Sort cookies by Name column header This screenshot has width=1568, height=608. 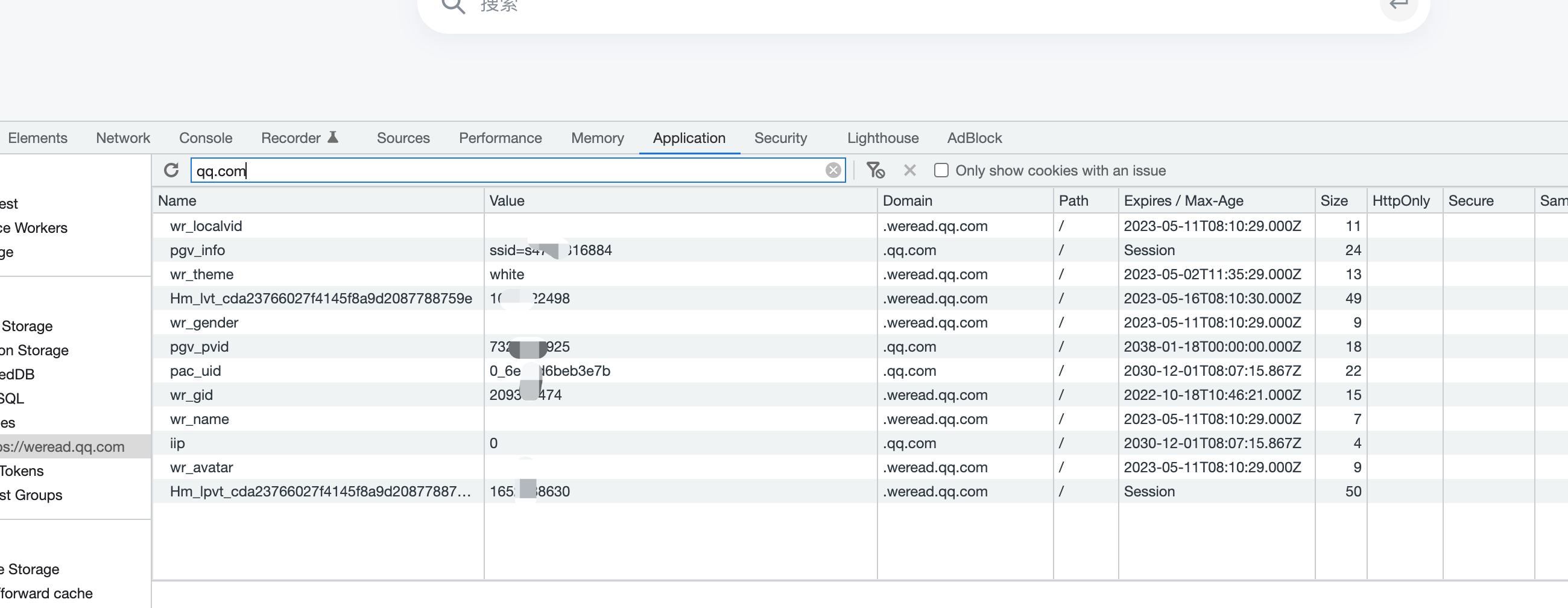pyautogui.click(x=177, y=201)
